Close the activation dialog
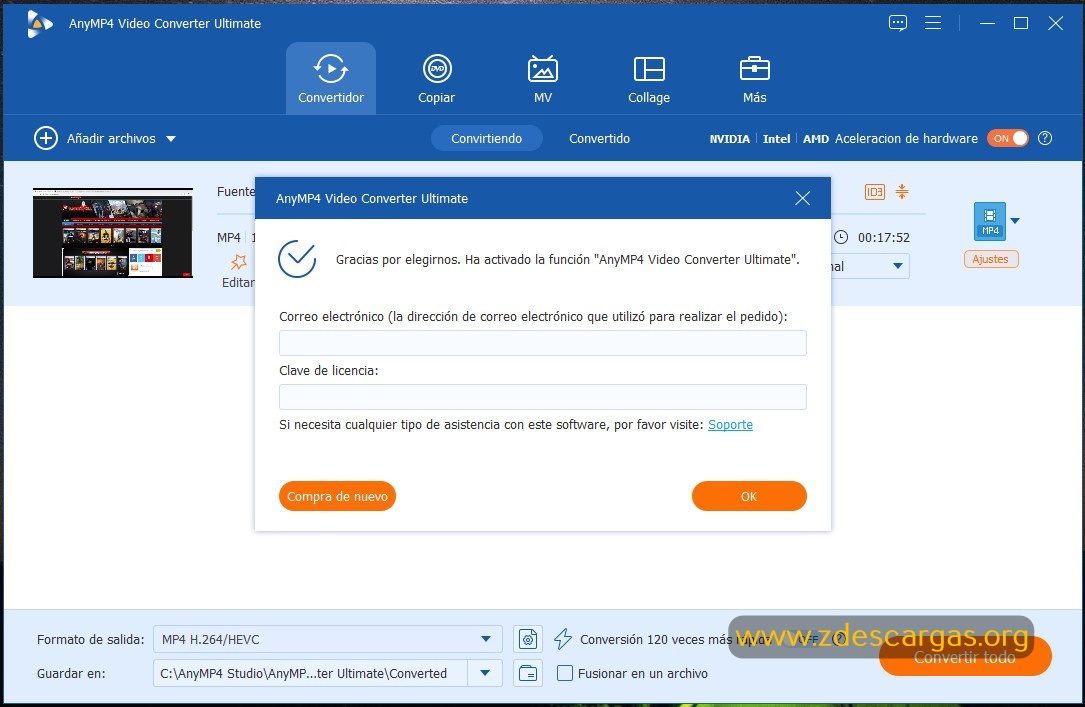 tap(802, 199)
